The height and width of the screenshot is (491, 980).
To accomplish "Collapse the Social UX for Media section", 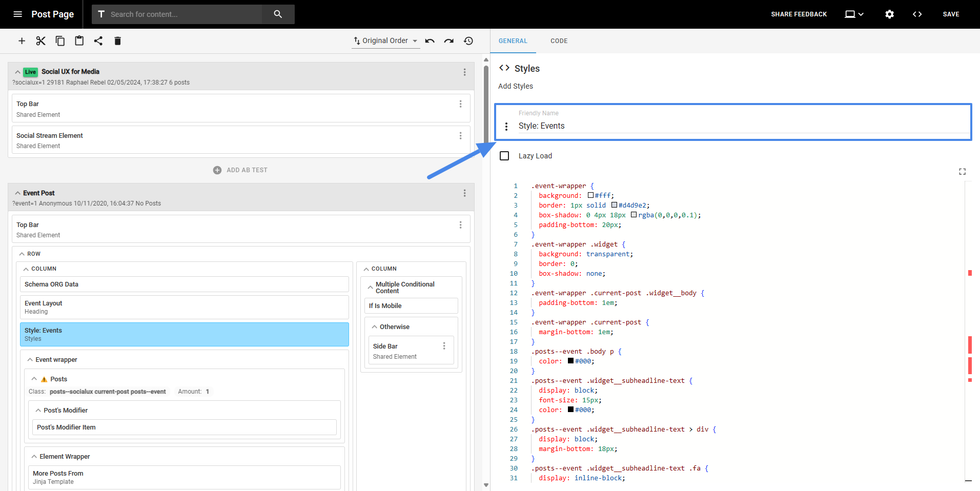I will click(x=17, y=72).
